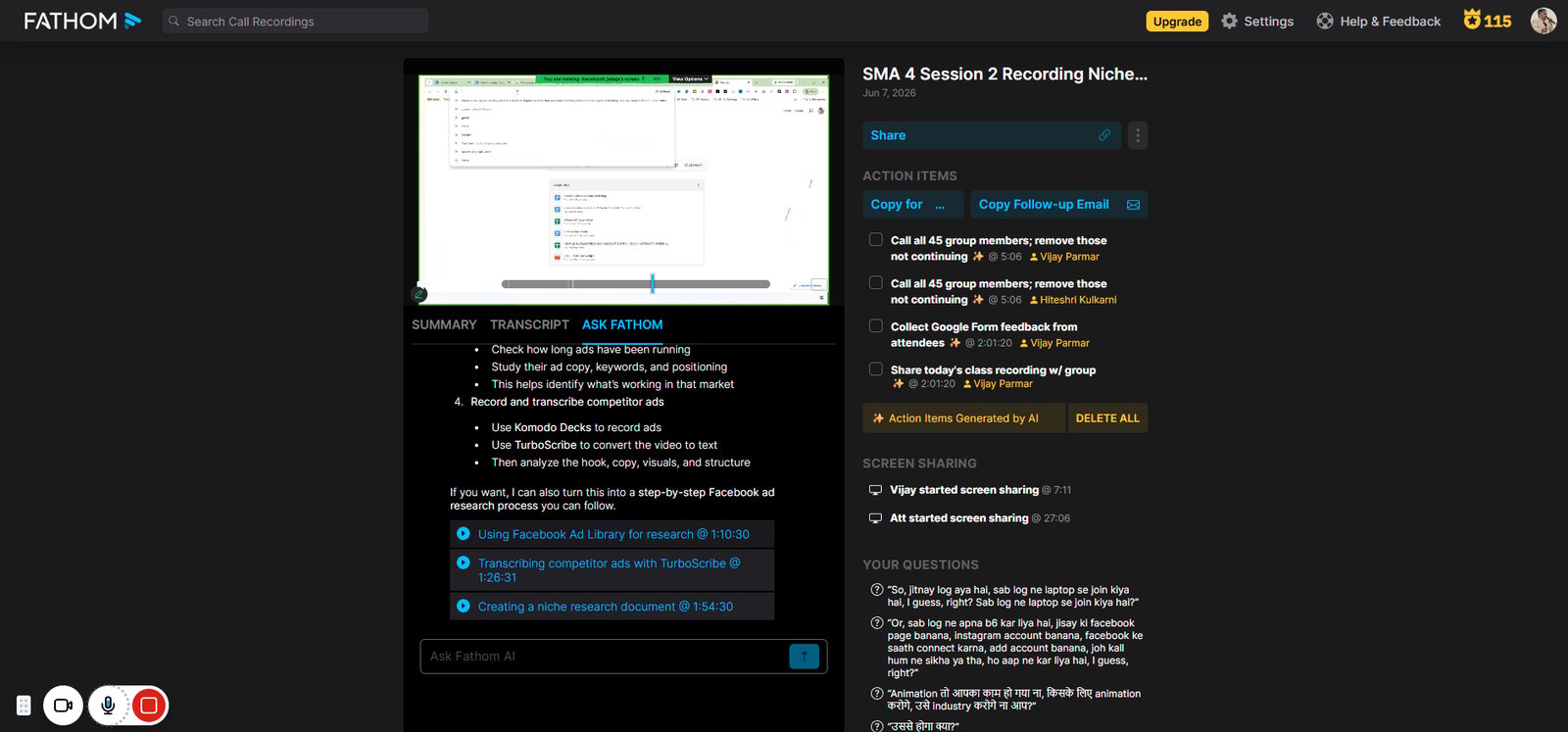Open the user profile avatar
Viewport: 1568px width, 732px height.
[1543, 21]
